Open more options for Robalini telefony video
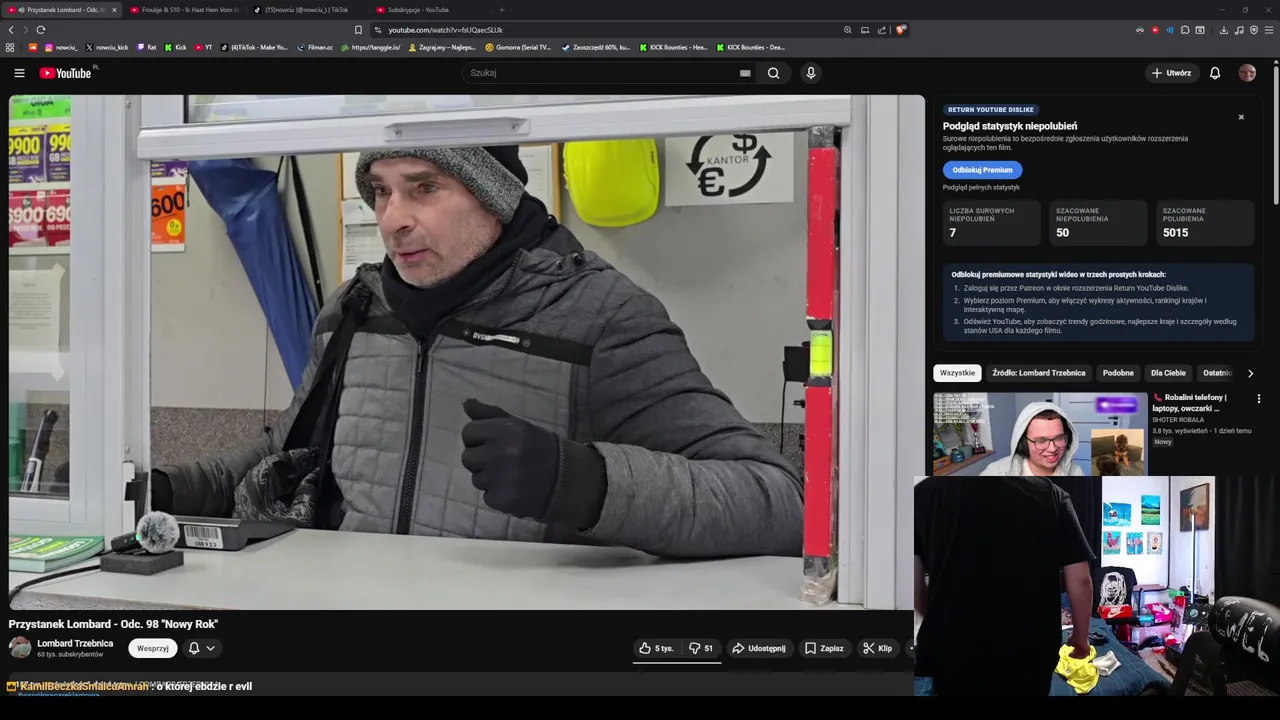The height and width of the screenshot is (720, 1280). [1259, 398]
